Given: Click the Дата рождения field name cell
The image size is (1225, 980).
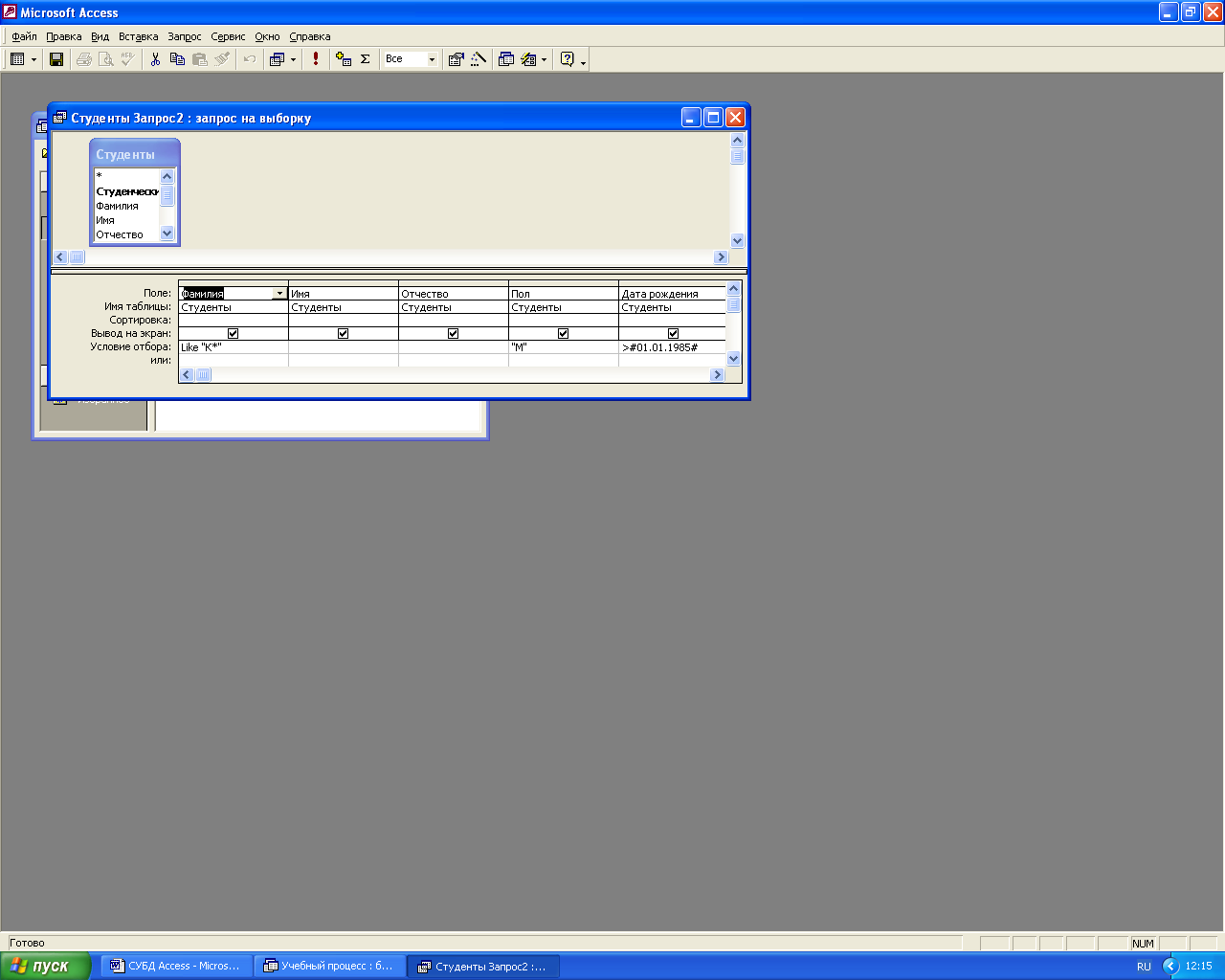Looking at the screenshot, I should pyautogui.click(x=673, y=294).
